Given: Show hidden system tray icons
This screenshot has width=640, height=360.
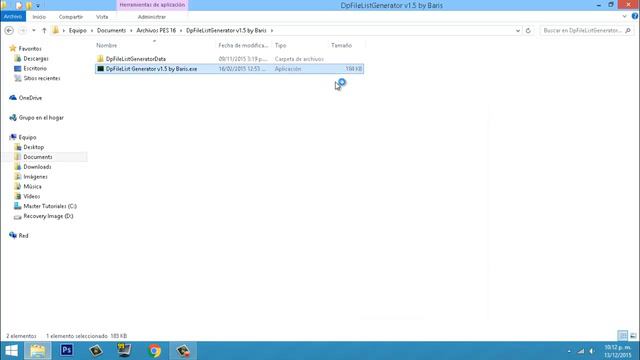Looking at the screenshot, I should (x=569, y=351).
